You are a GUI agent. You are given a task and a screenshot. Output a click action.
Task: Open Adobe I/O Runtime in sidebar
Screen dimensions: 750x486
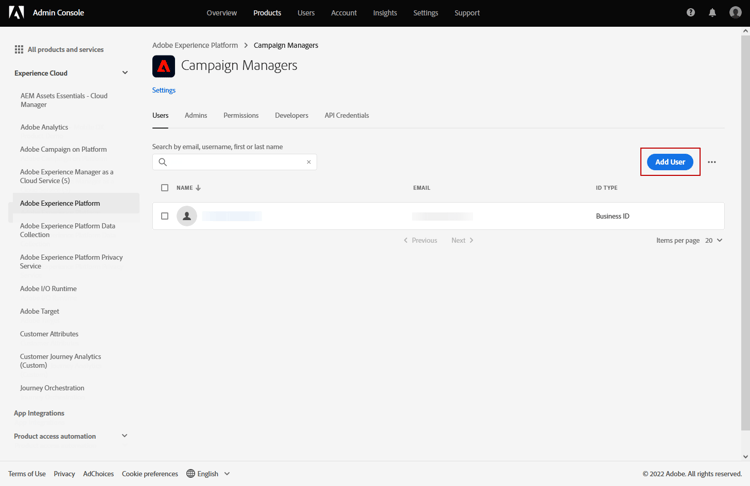[x=48, y=288]
